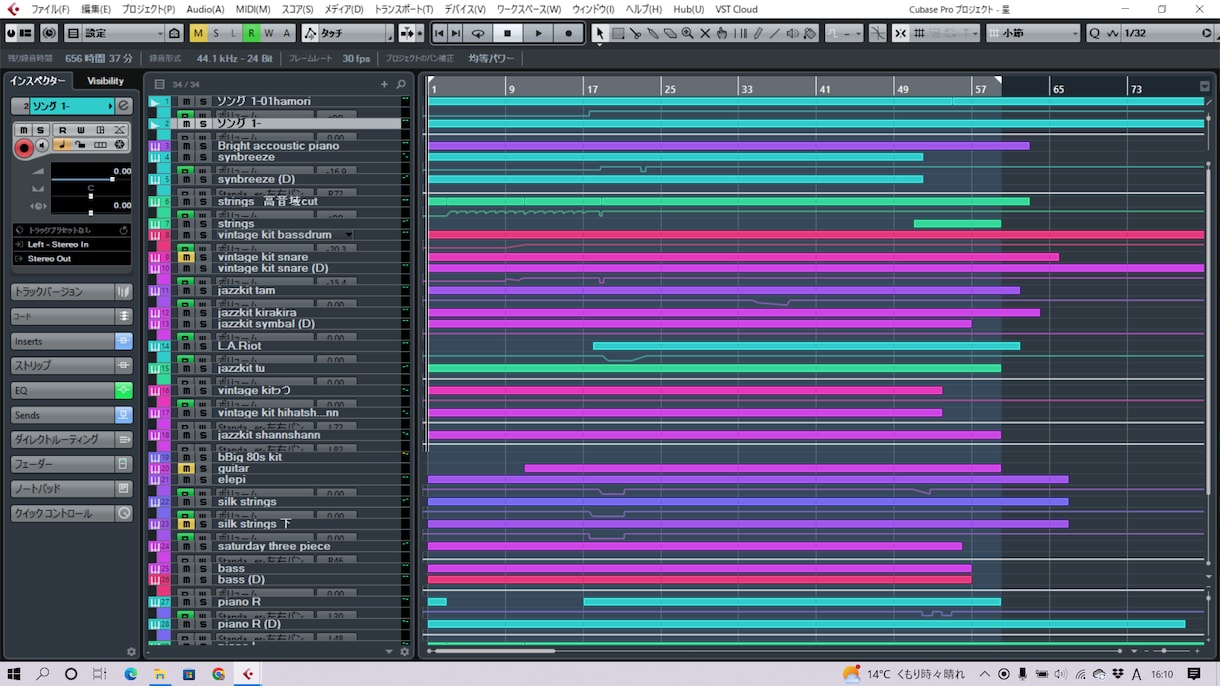Select the Draw pencil tool
Image resolution: width=1220 pixels, height=686 pixels.
757,33
